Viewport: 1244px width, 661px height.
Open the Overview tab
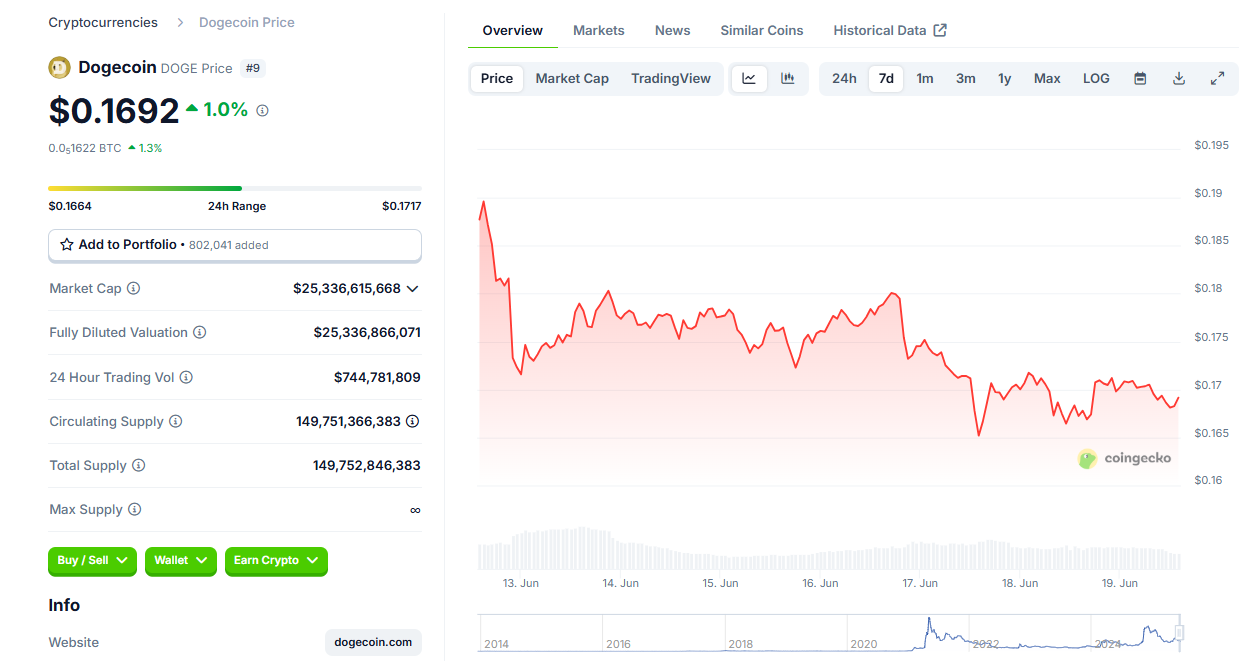pos(513,30)
